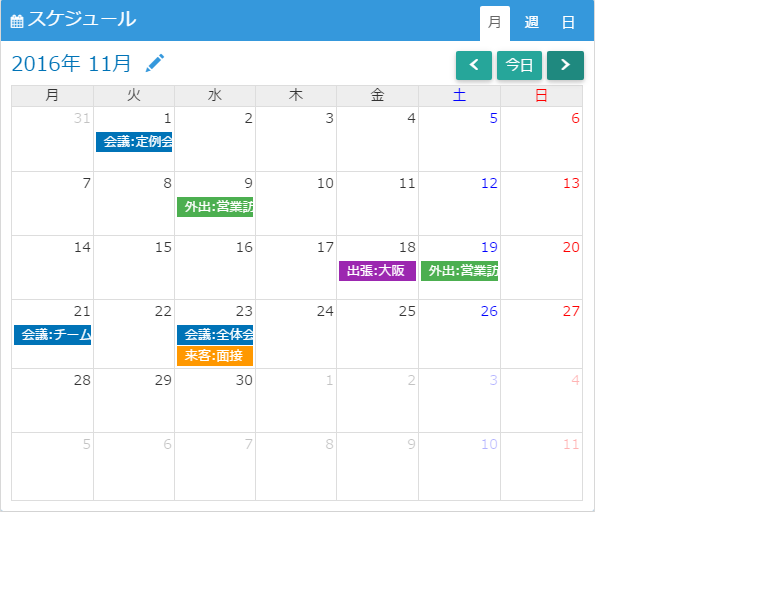
Task: Select day 10 in the calendar
Action: [296, 204]
